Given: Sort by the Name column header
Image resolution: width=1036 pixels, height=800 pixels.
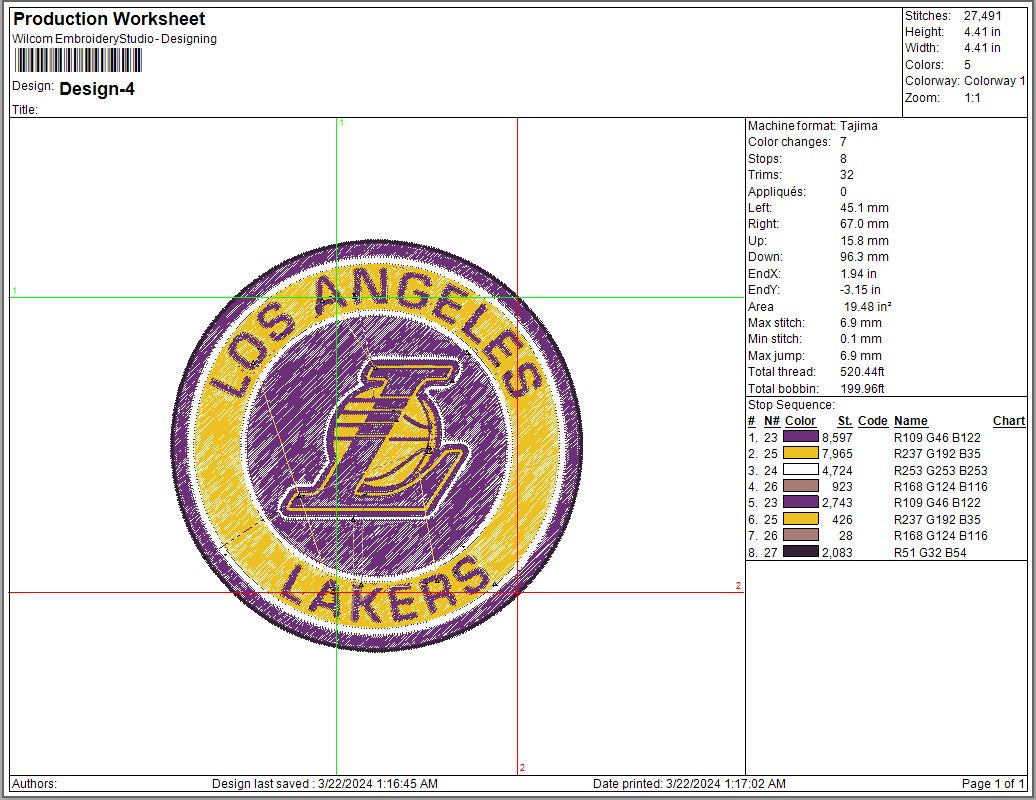Looking at the screenshot, I should coord(911,421).
